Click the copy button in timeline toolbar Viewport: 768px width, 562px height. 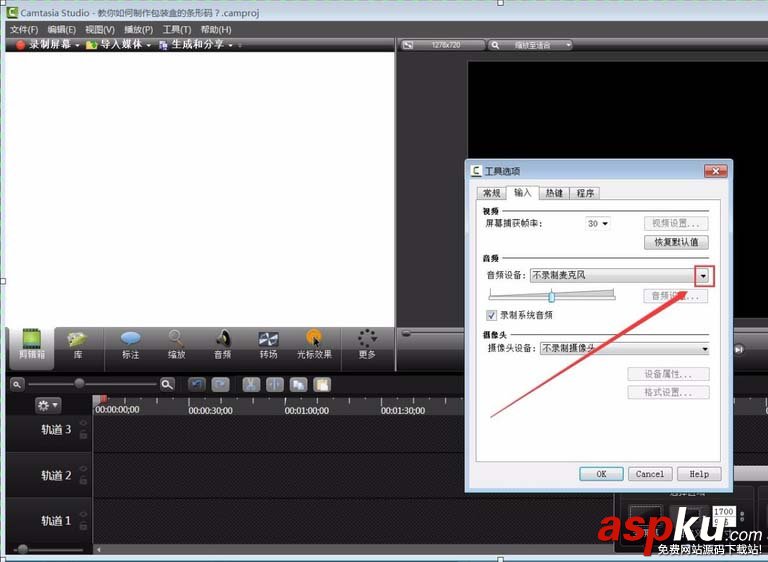coord(298,385)
